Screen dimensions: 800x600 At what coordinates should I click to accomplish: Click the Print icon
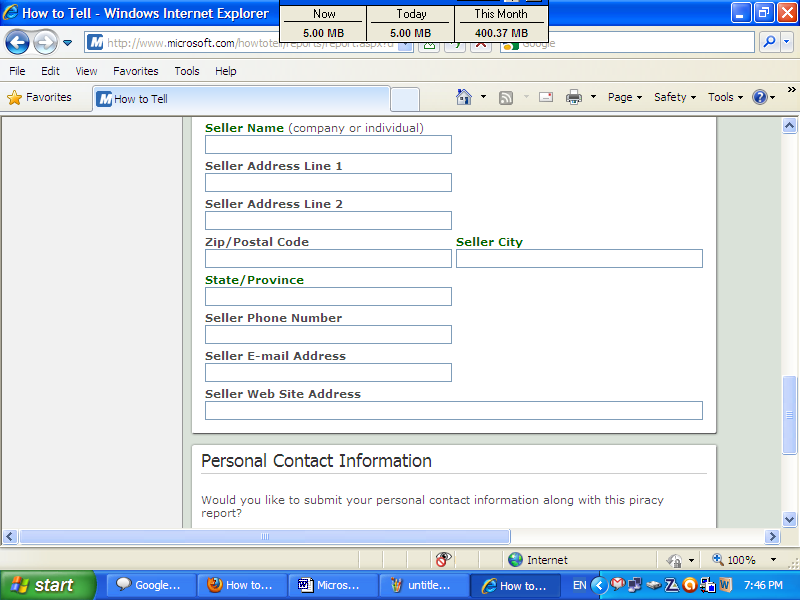click(574, 97)
